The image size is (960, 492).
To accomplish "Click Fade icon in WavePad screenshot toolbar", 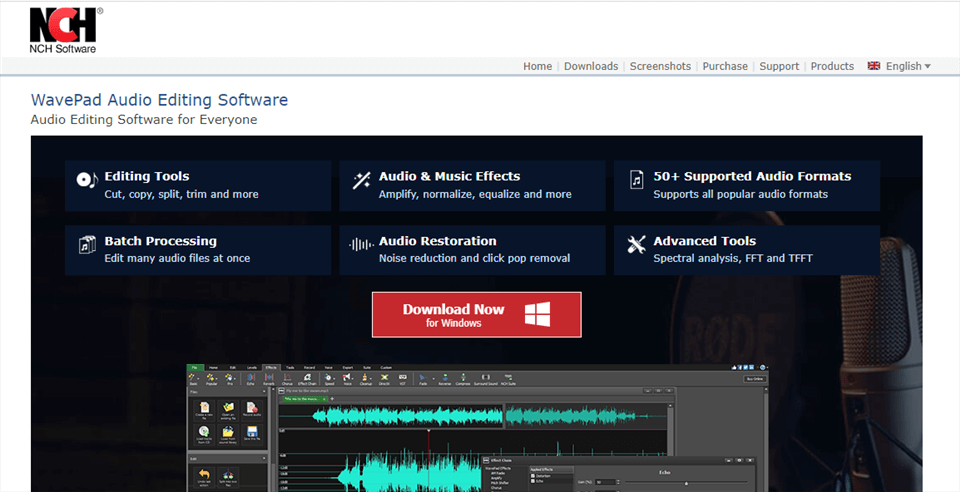I will pyautogui.click(x=423, y=379).
